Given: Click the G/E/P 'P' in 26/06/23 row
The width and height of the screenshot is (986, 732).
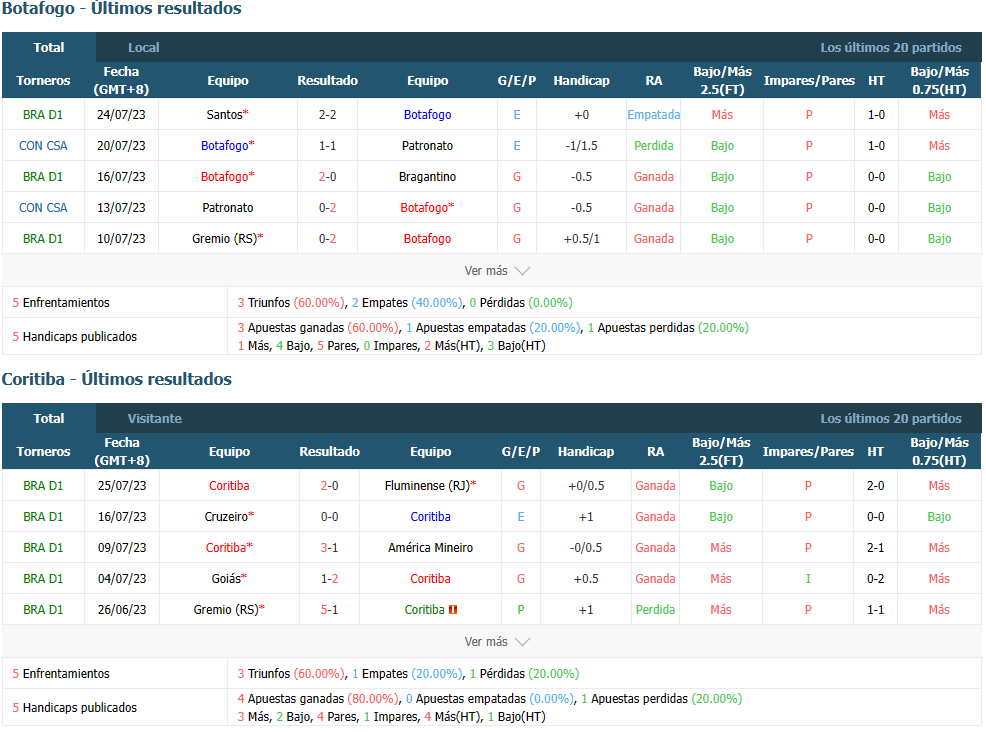Looking at the screenshot, I should 521,610.
